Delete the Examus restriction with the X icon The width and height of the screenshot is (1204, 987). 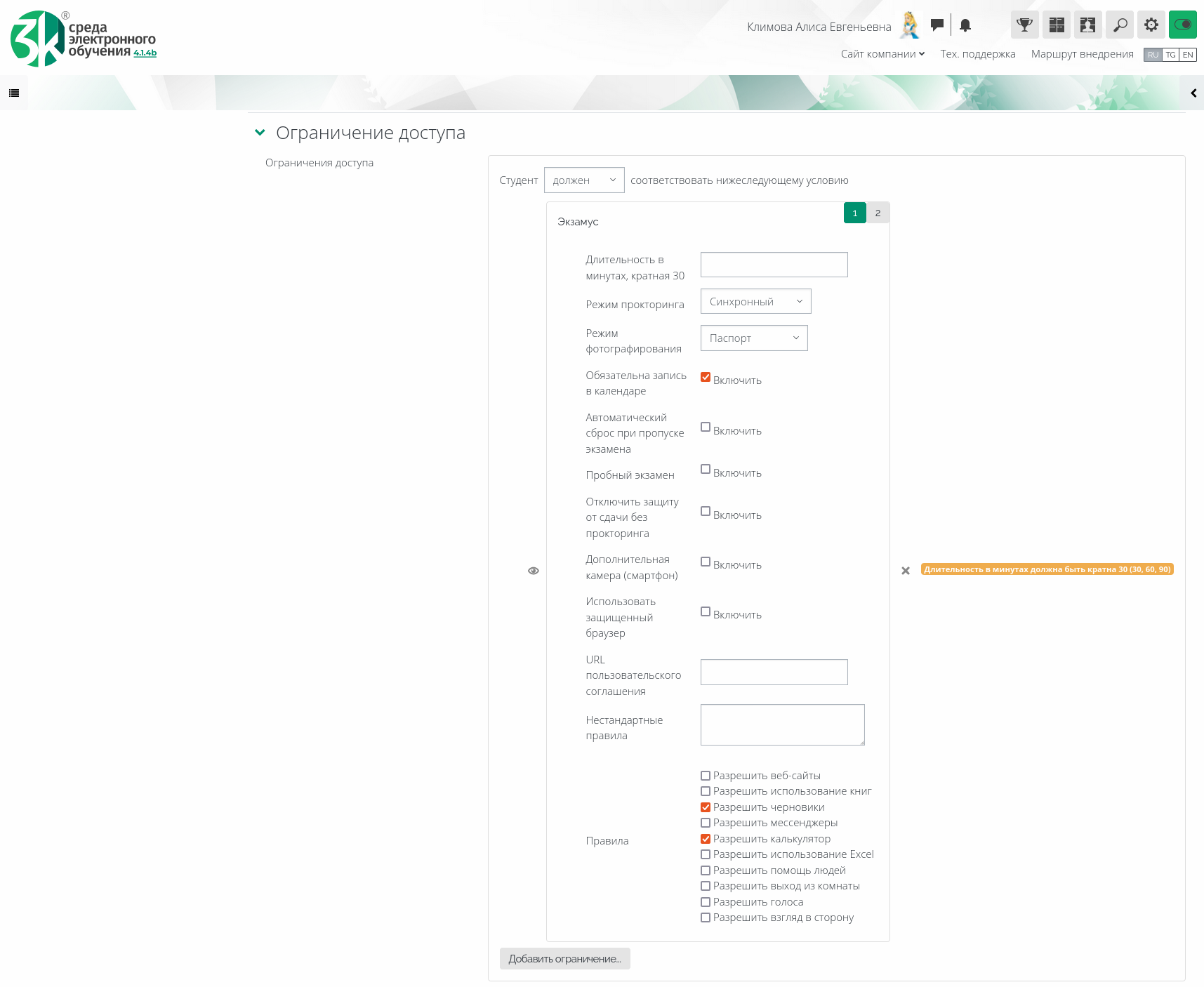906,571
